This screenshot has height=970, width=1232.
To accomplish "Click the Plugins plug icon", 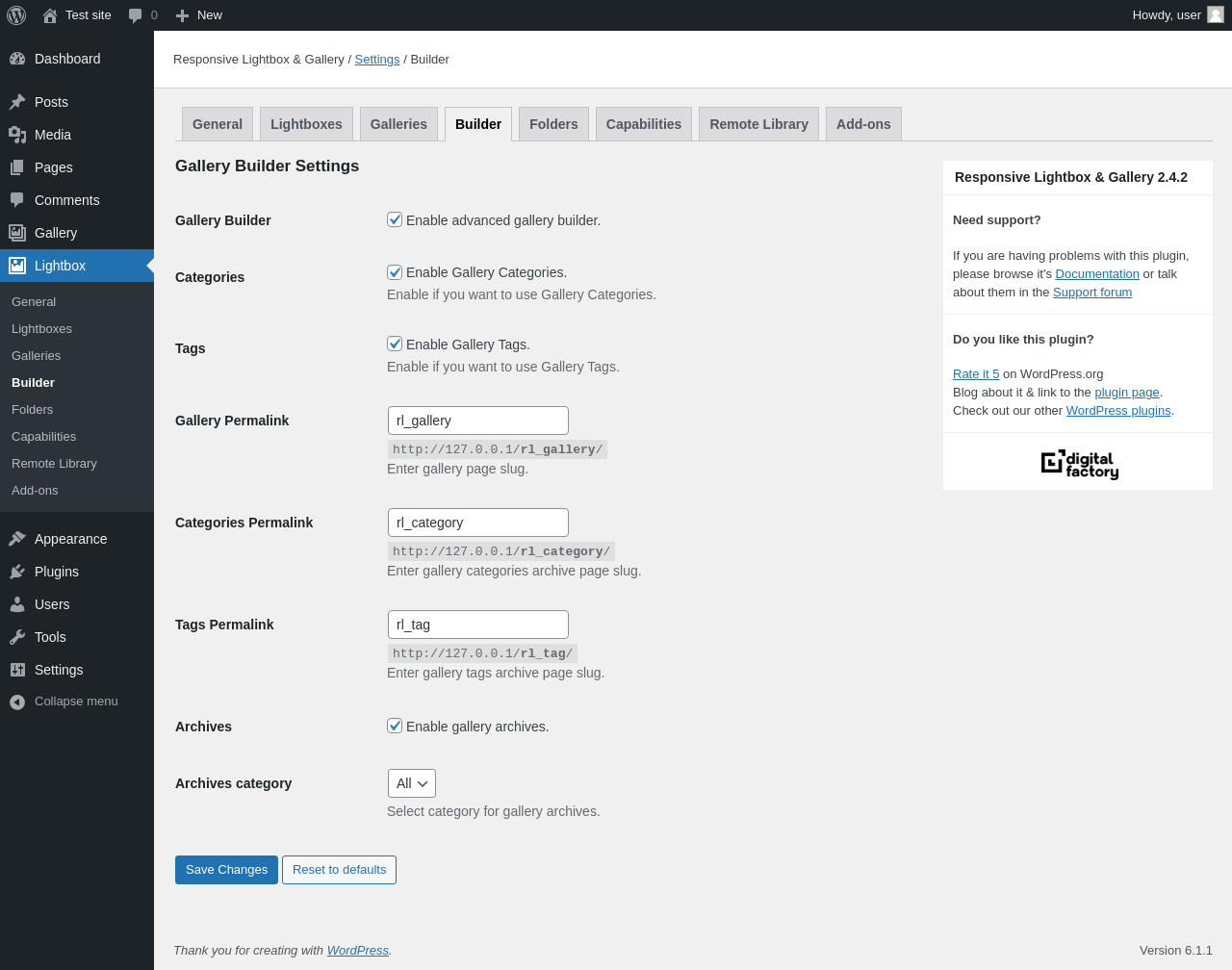I will coord(17,572).
